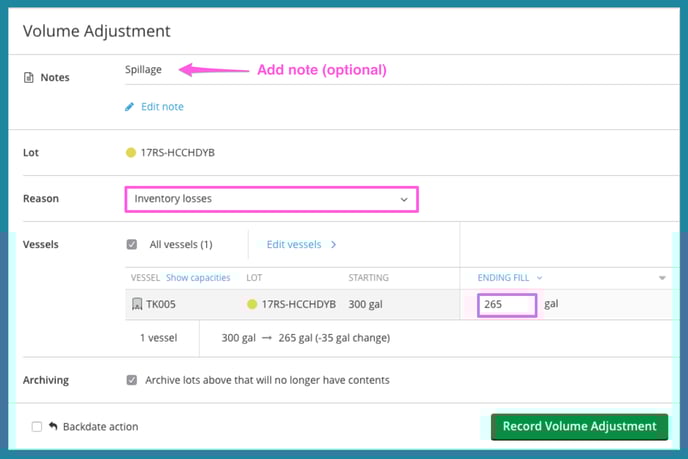688x459 pixels.
Task: Open the Reason dropdown showing Inventory losses
Action: (x=272, y=199)
